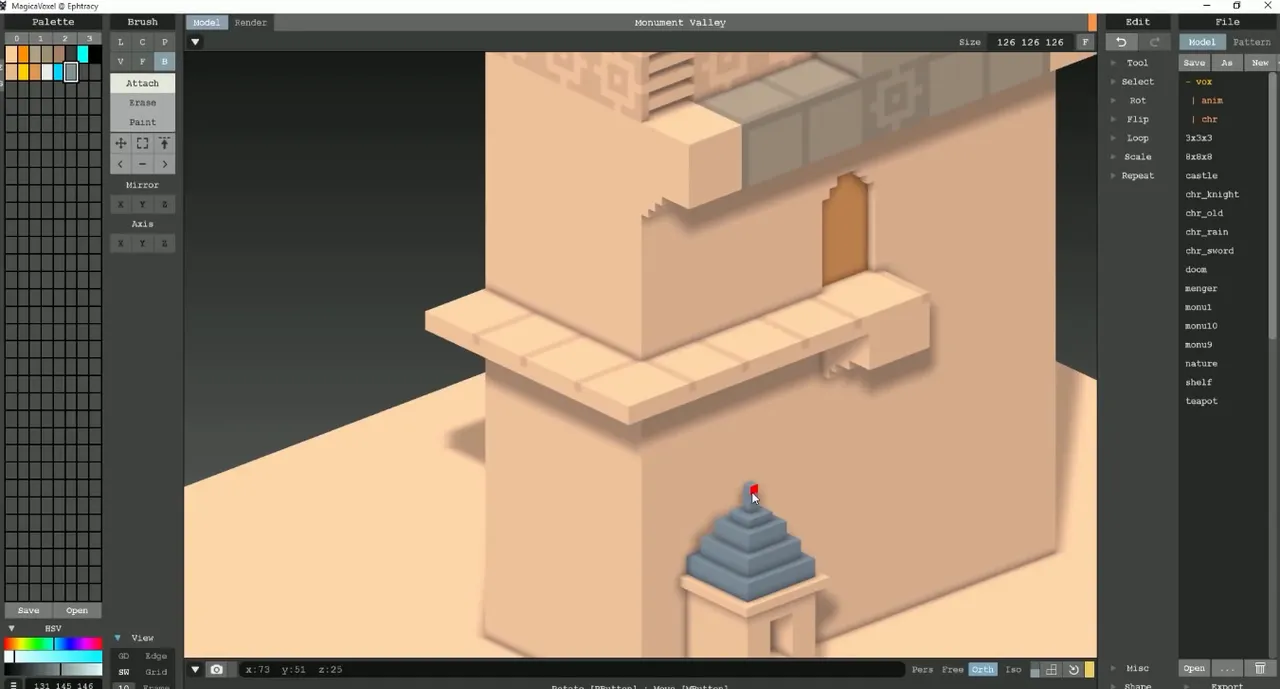Activate the region select bracket tool
This screenshot has width=1280, height=689.
[142, 144]
